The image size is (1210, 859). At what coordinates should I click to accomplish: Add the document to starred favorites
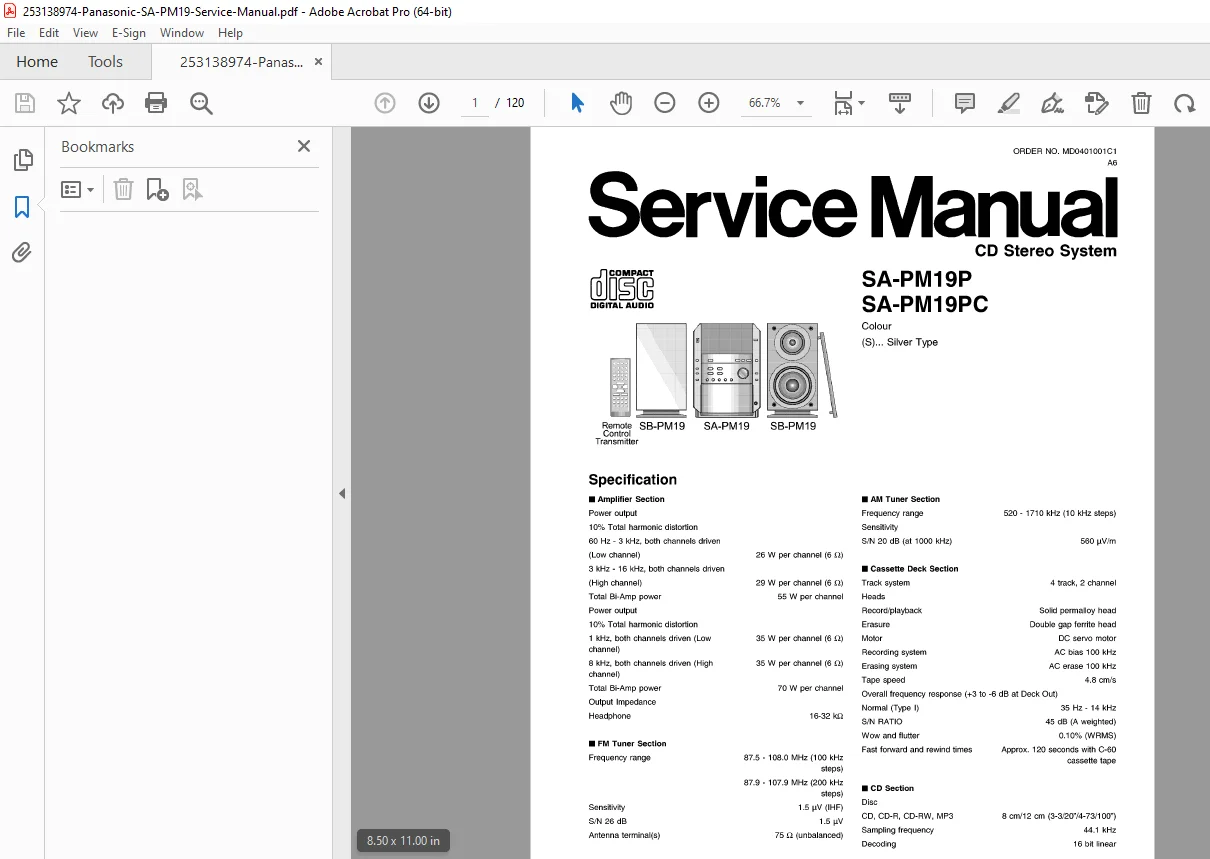pyautogui.click(x=68, y=103)
